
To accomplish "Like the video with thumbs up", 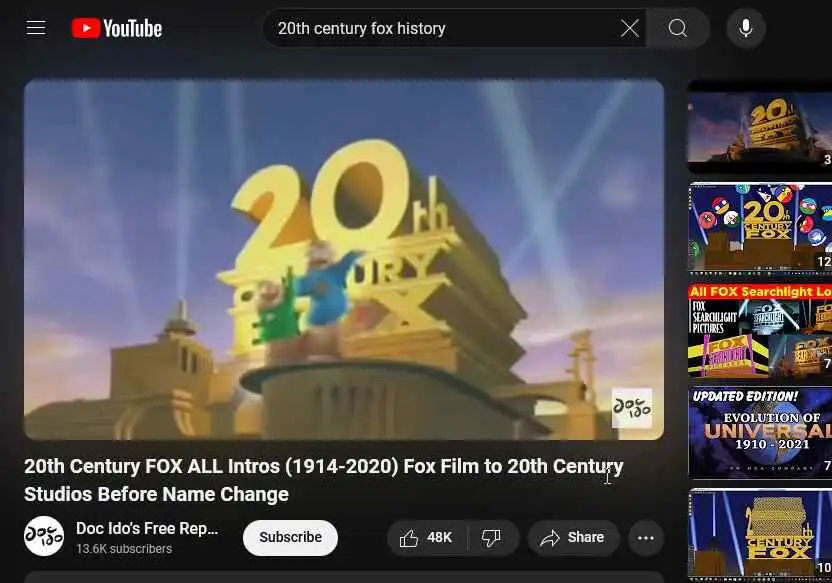I will pyautogui.click(x=427, y=538).
